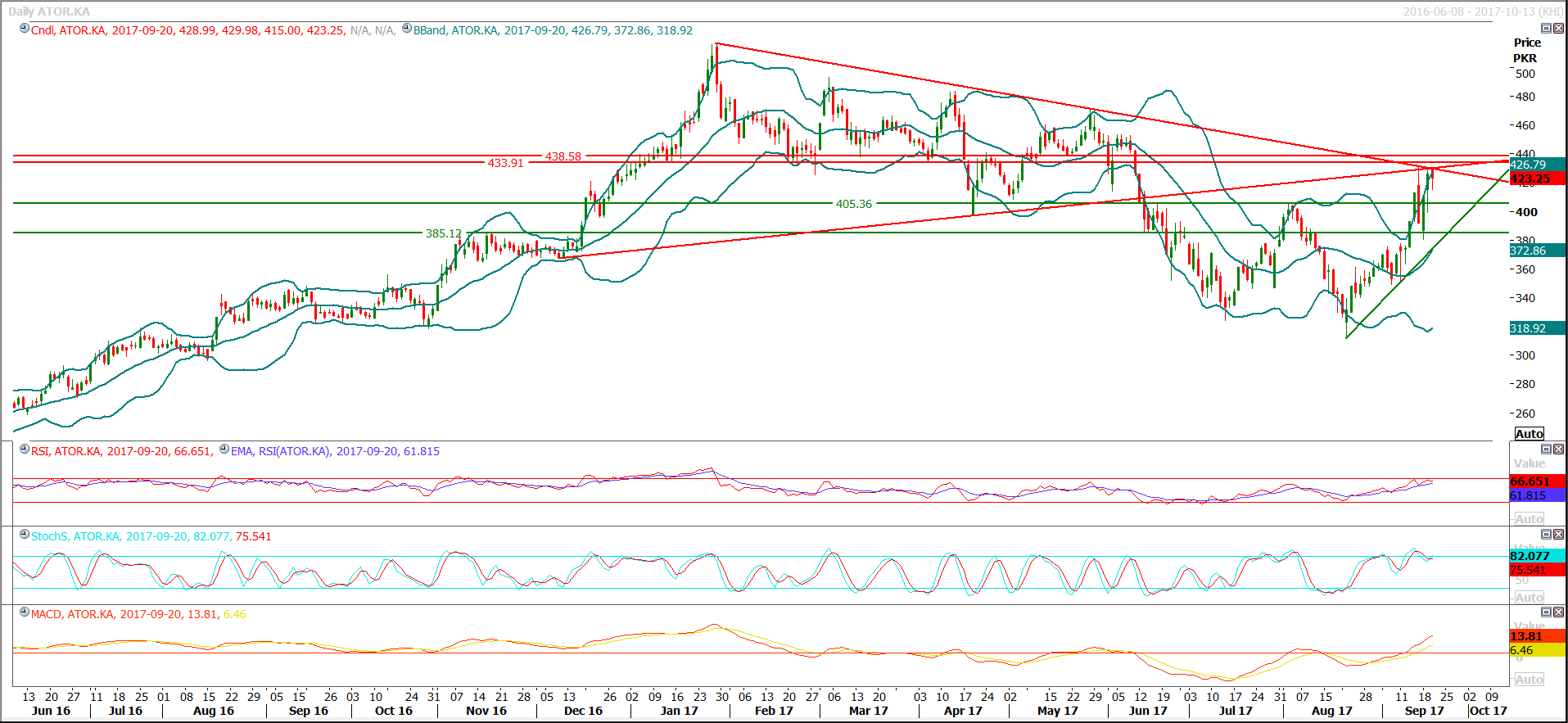This screenshot has height=723, width=1568.
Task: Click the 405.36 support line label
Action: [x=854, y=204]
